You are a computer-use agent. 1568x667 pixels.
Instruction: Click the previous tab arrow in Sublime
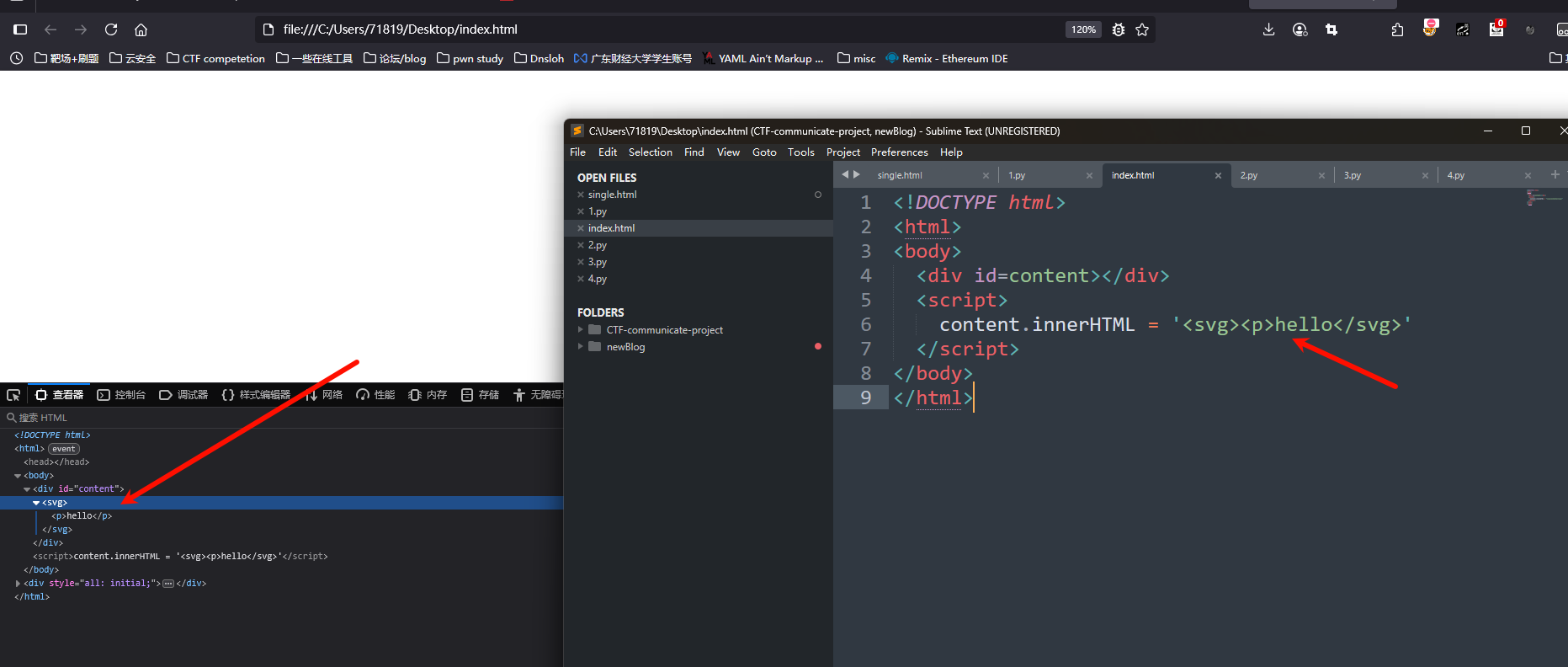click(x=845, y=174)
